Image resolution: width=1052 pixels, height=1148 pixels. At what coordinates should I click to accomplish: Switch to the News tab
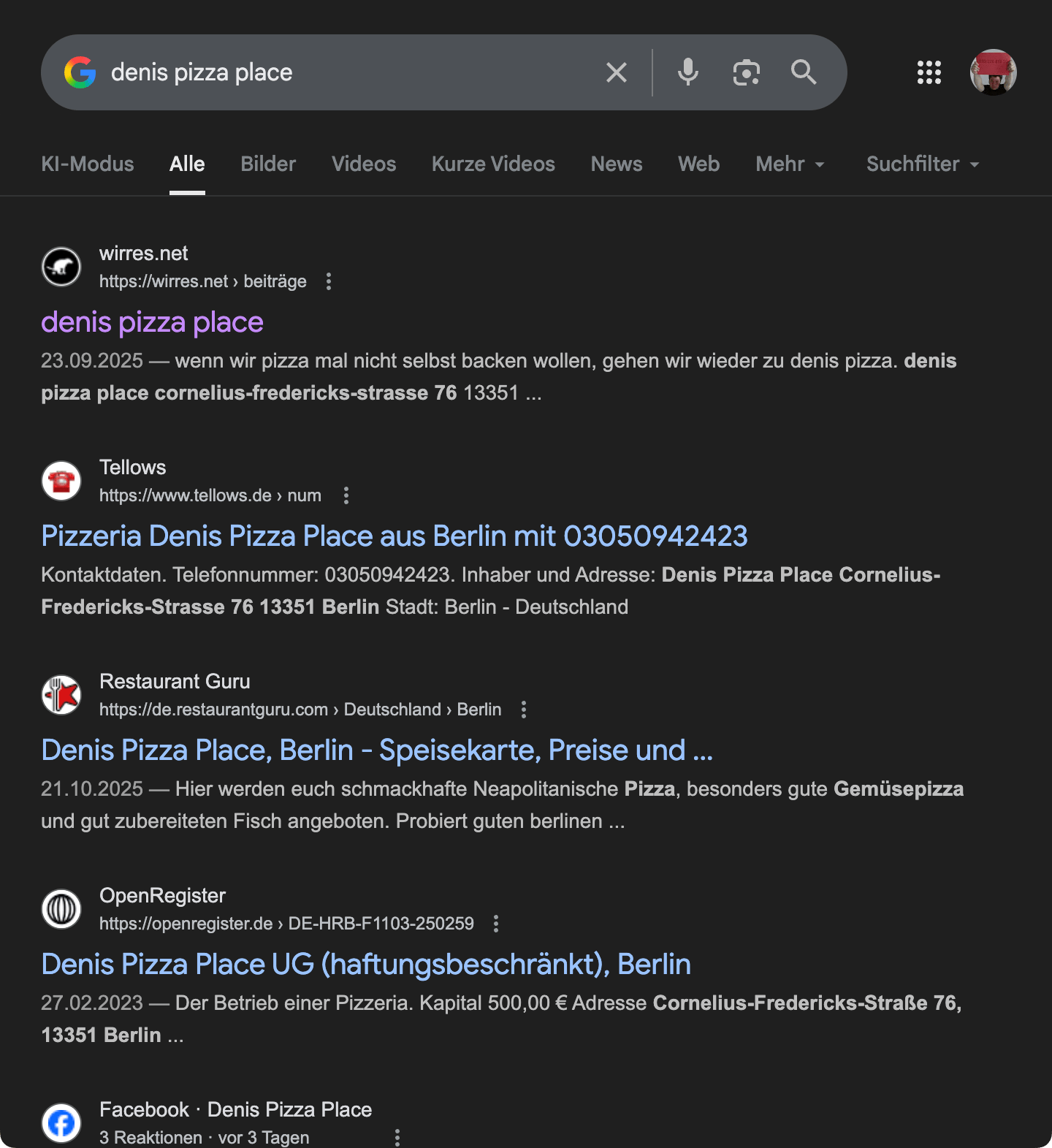point(617,164)
